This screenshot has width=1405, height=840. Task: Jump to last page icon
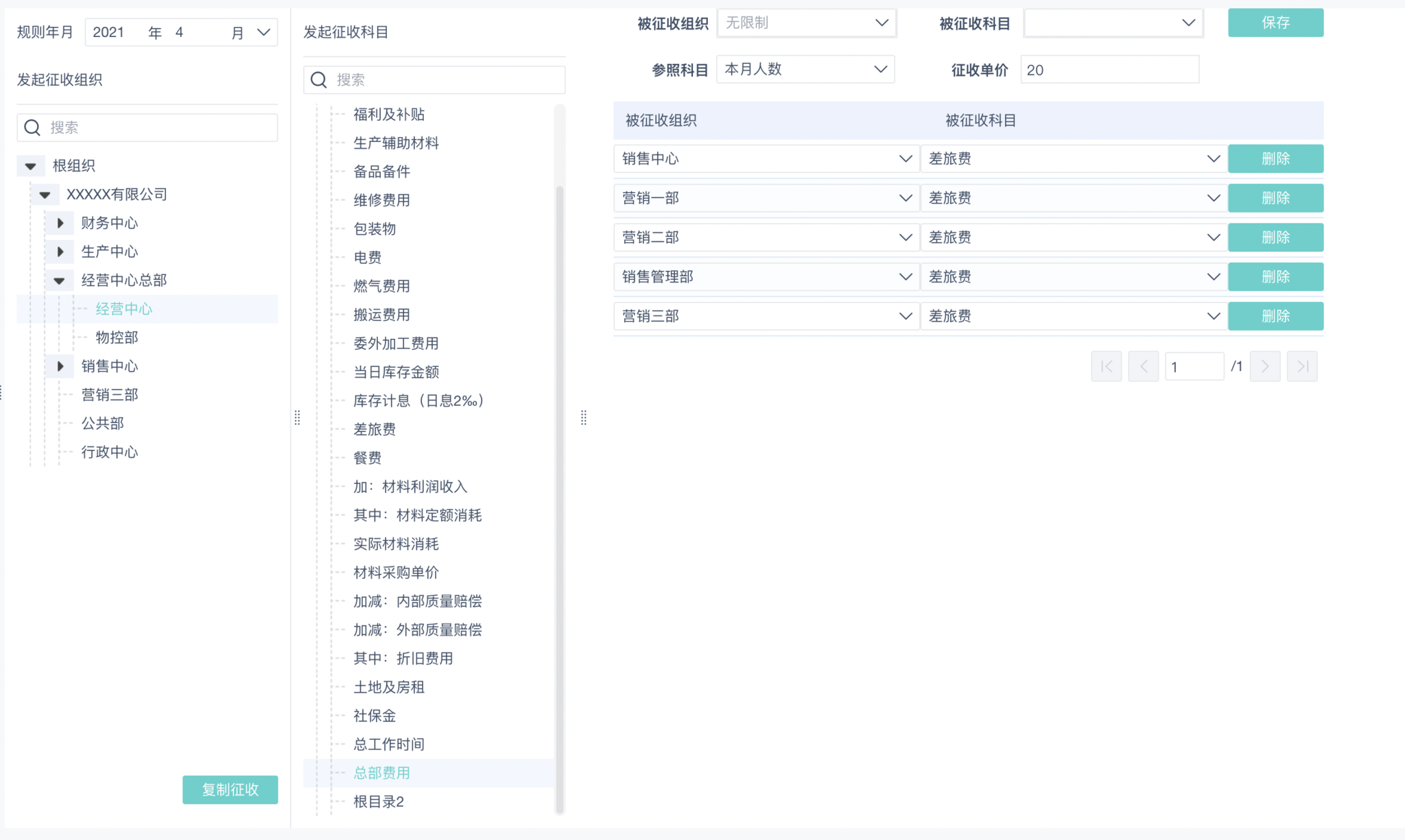click(1302, 366)
